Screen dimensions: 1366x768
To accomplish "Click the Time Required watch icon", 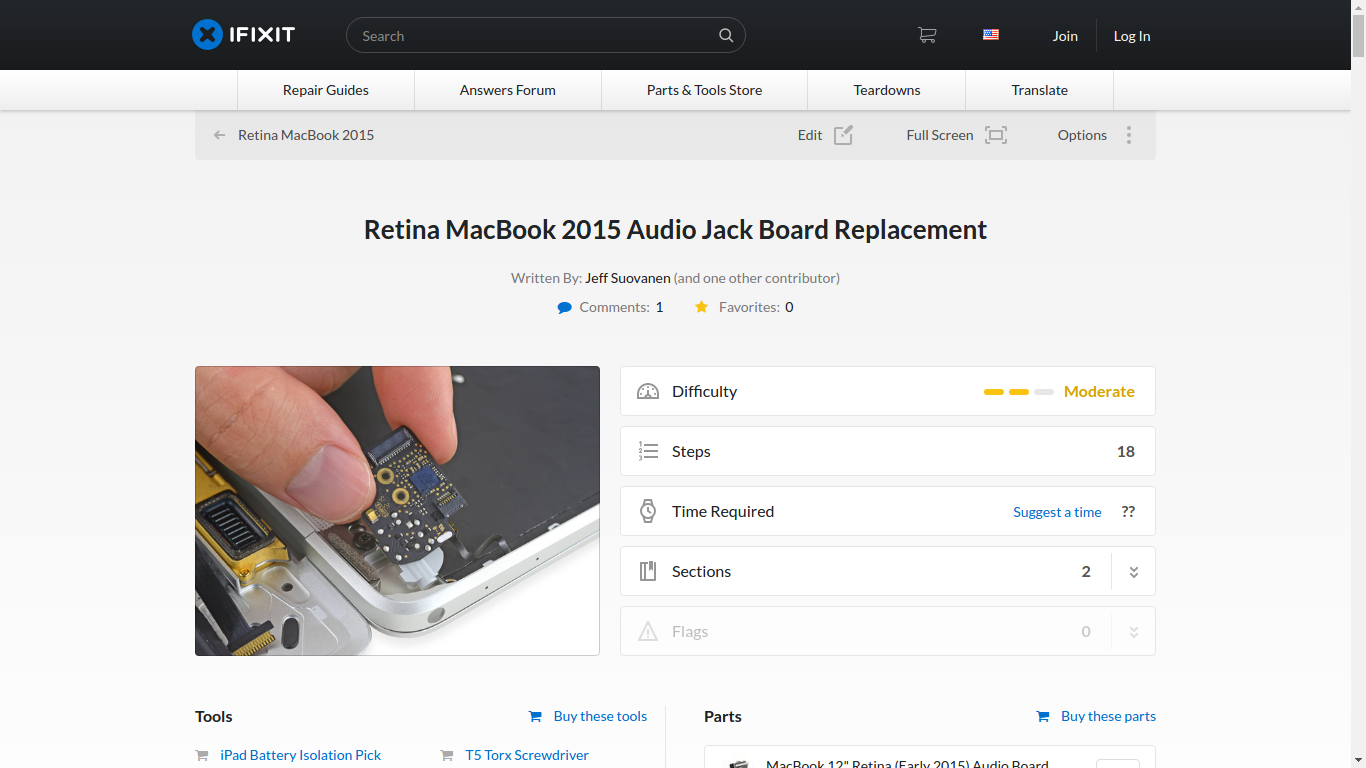I will (648, 511).
